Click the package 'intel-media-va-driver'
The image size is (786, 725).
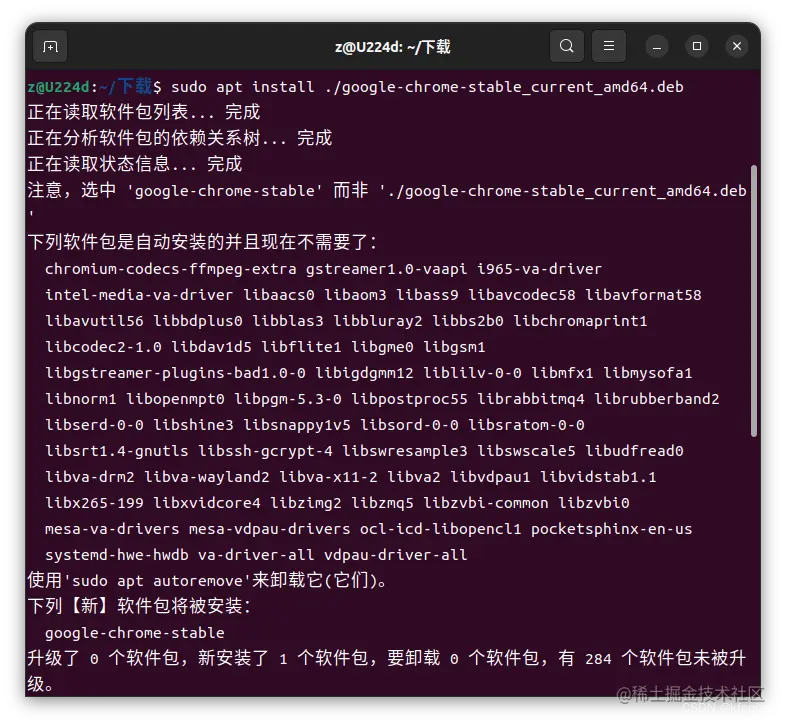tap(139, 295)
